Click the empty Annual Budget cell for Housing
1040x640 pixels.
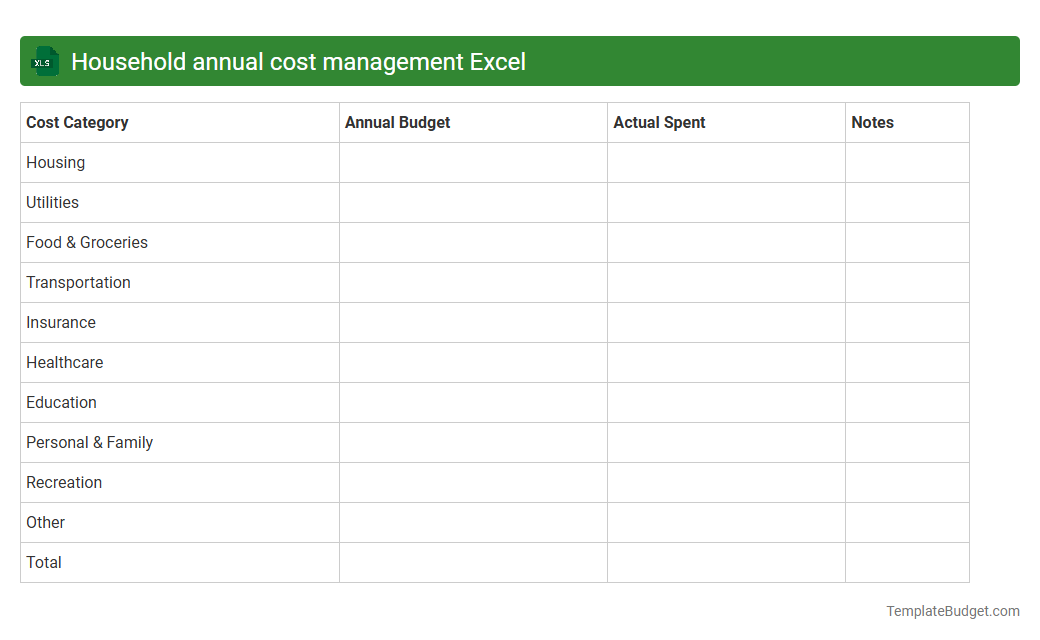coord(472,162)
